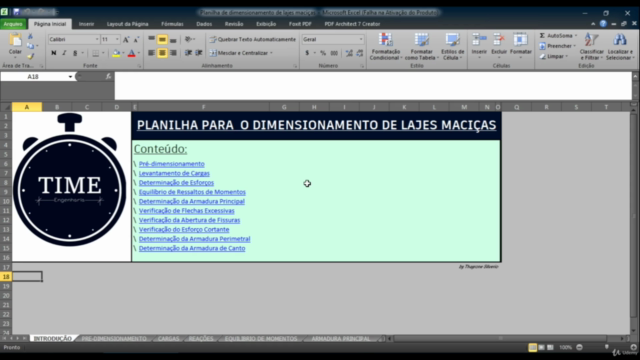Toggle middle vertical alignment
The width and height of the screenshot is (640, 360).
point(162,39)
